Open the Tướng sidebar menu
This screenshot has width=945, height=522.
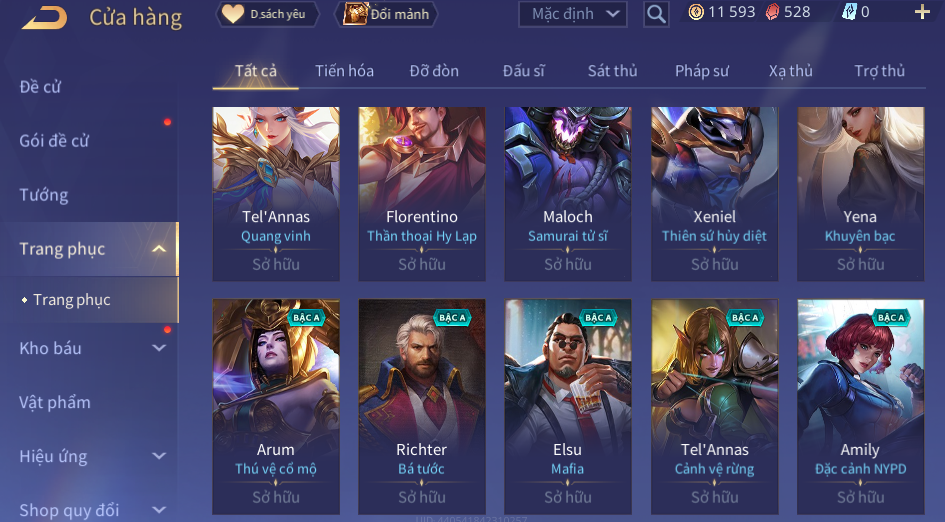(44, 195)
